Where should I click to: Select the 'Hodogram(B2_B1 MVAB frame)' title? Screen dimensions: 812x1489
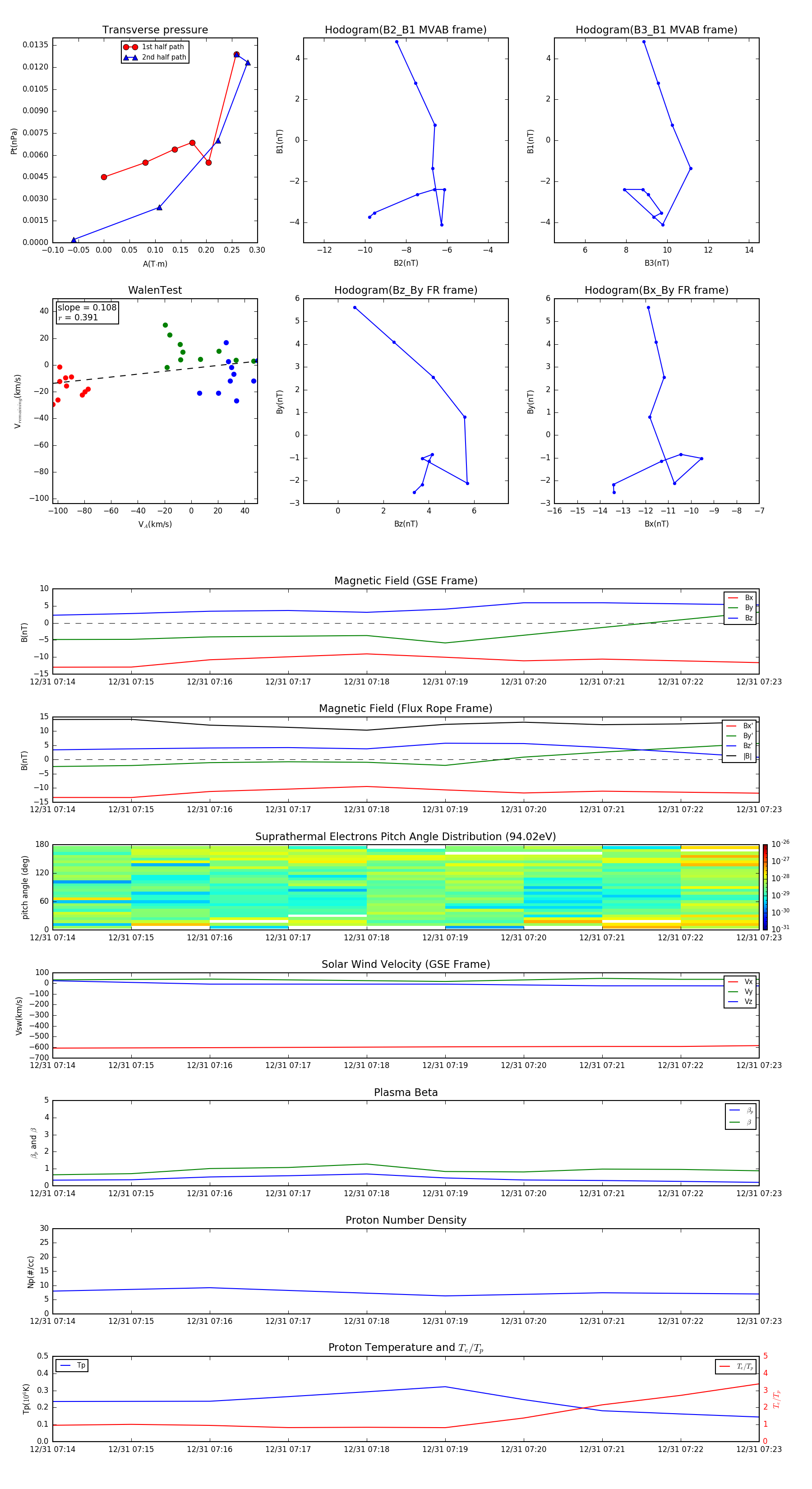tap(406, 30)
